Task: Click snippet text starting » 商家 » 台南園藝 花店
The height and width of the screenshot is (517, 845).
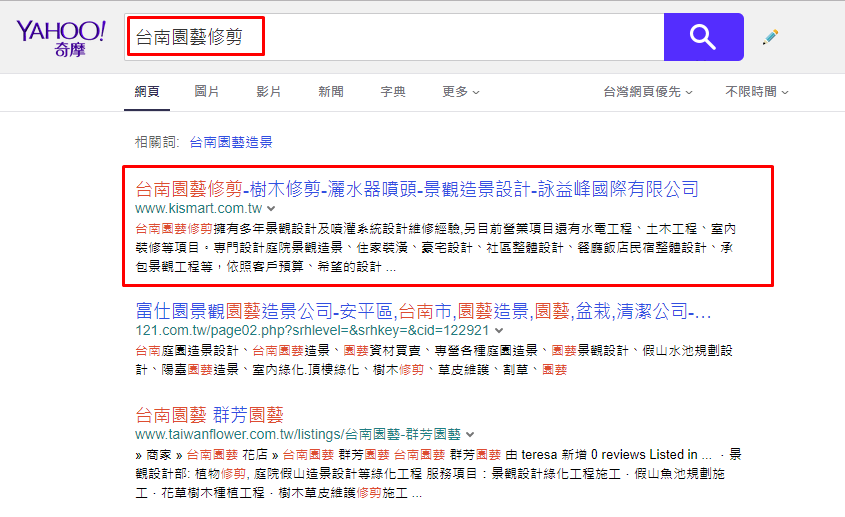Action: 438,474
